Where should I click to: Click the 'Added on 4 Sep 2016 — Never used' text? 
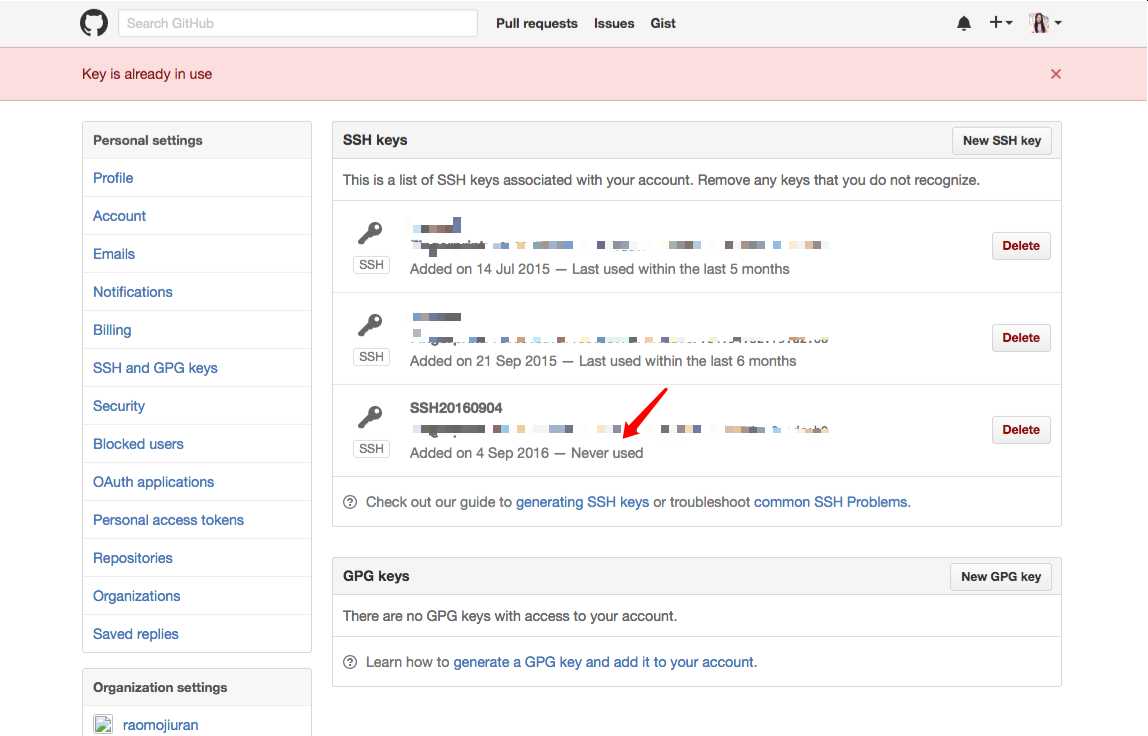[x=526, y=453]
